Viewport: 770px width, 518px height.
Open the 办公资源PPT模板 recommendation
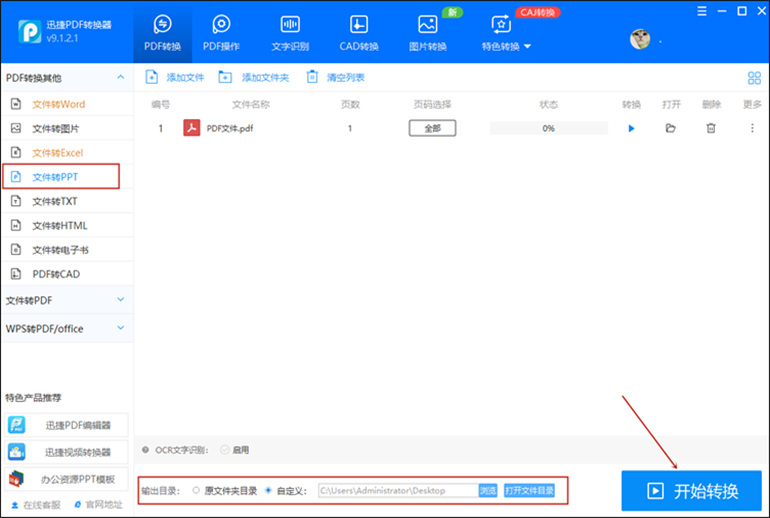tap(67, 479)
